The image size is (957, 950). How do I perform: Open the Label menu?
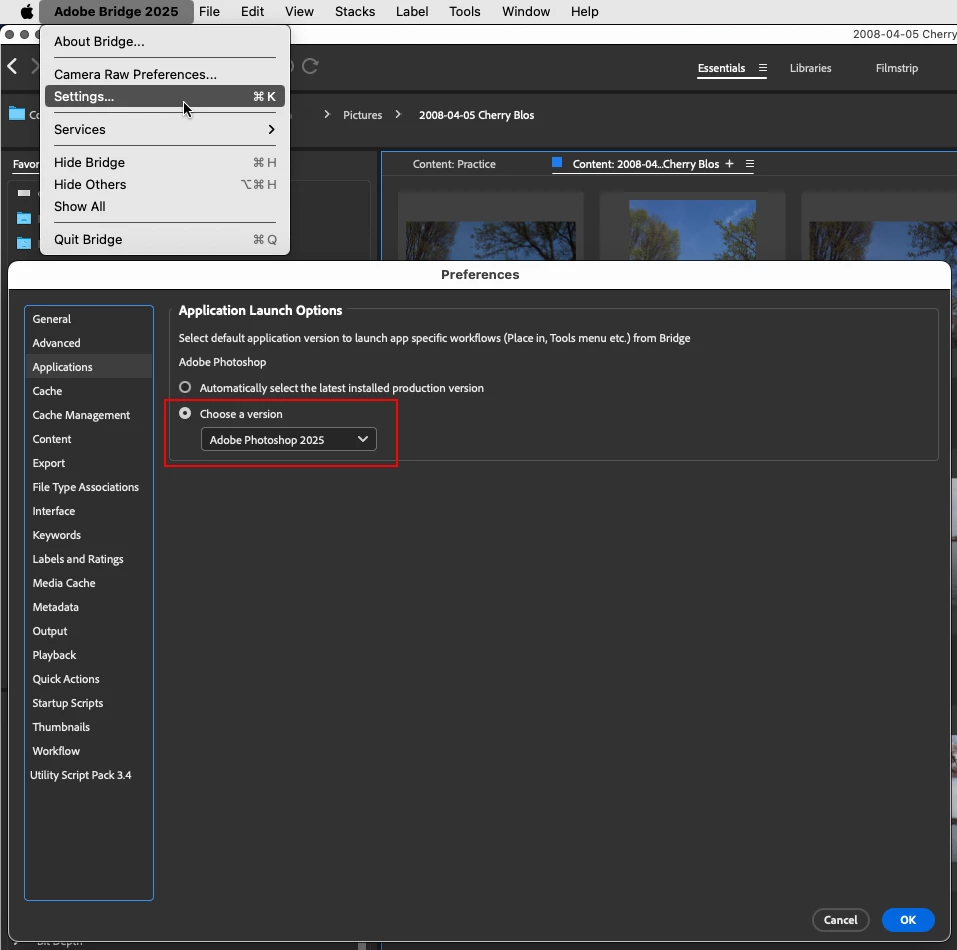412,12
